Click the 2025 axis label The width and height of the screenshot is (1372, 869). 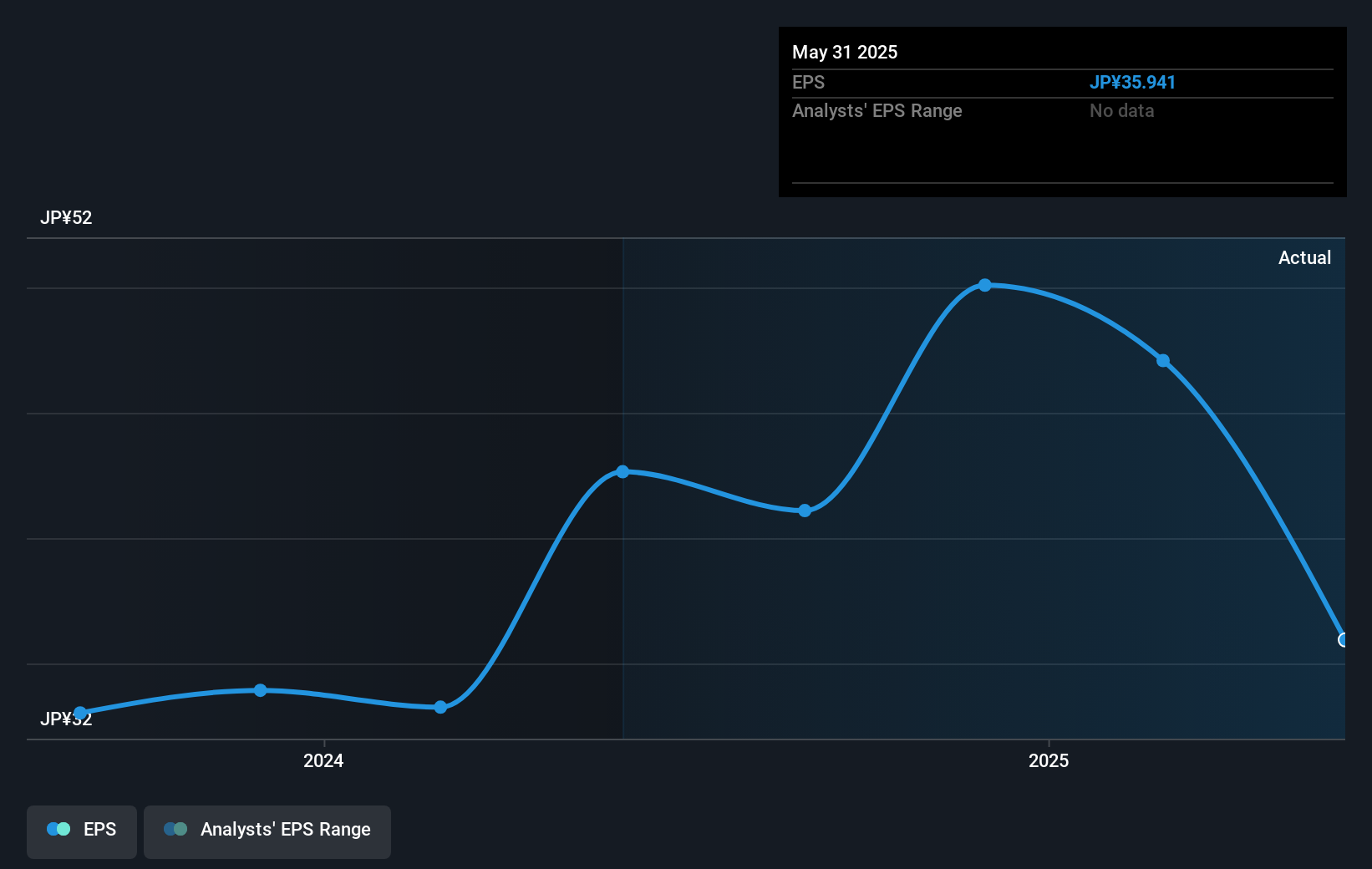[x=1049, y=761]
